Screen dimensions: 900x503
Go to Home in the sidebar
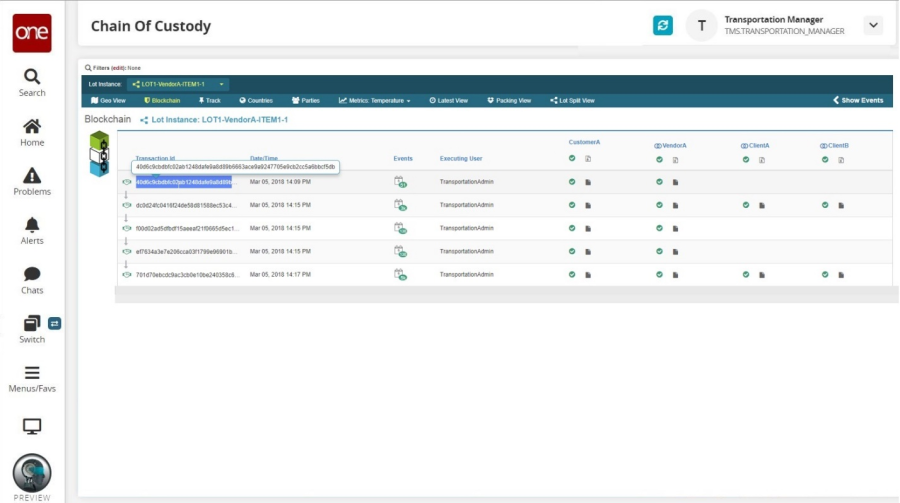[x=32, y=132]
